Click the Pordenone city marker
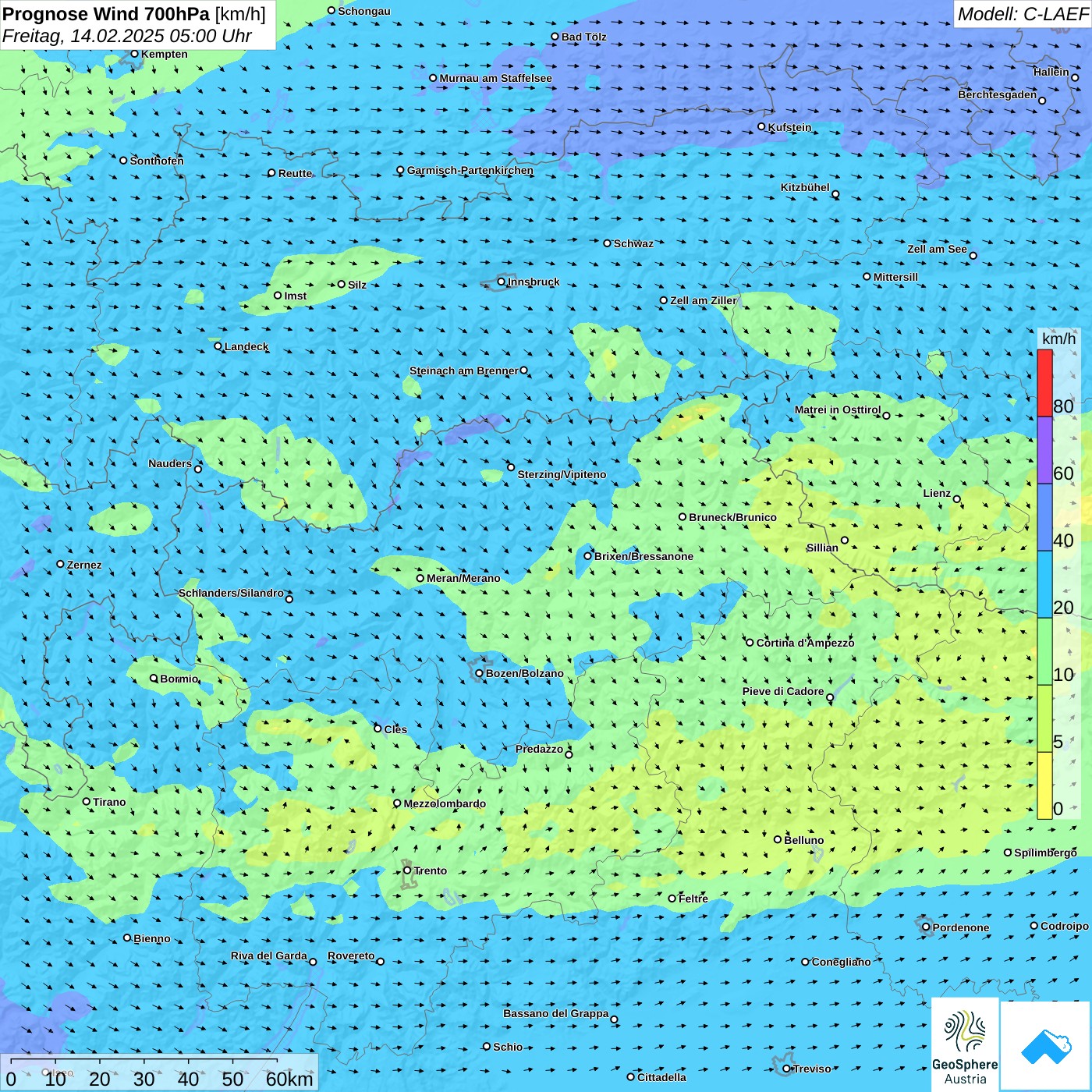 [927, 927]
